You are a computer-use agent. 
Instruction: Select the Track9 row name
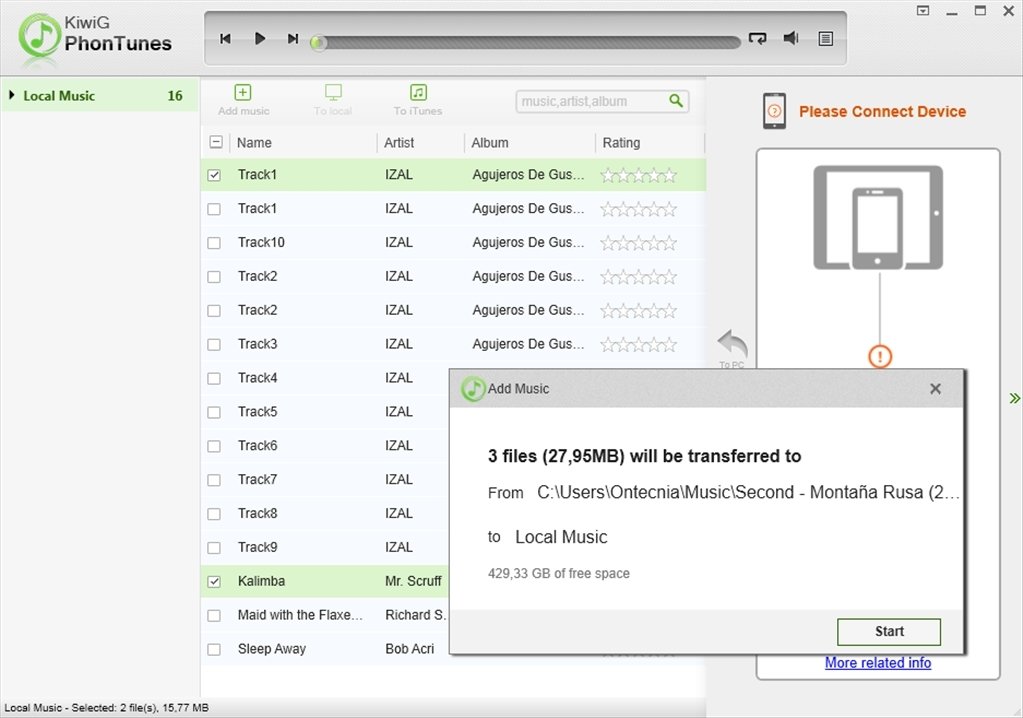[x=257, y=547]
